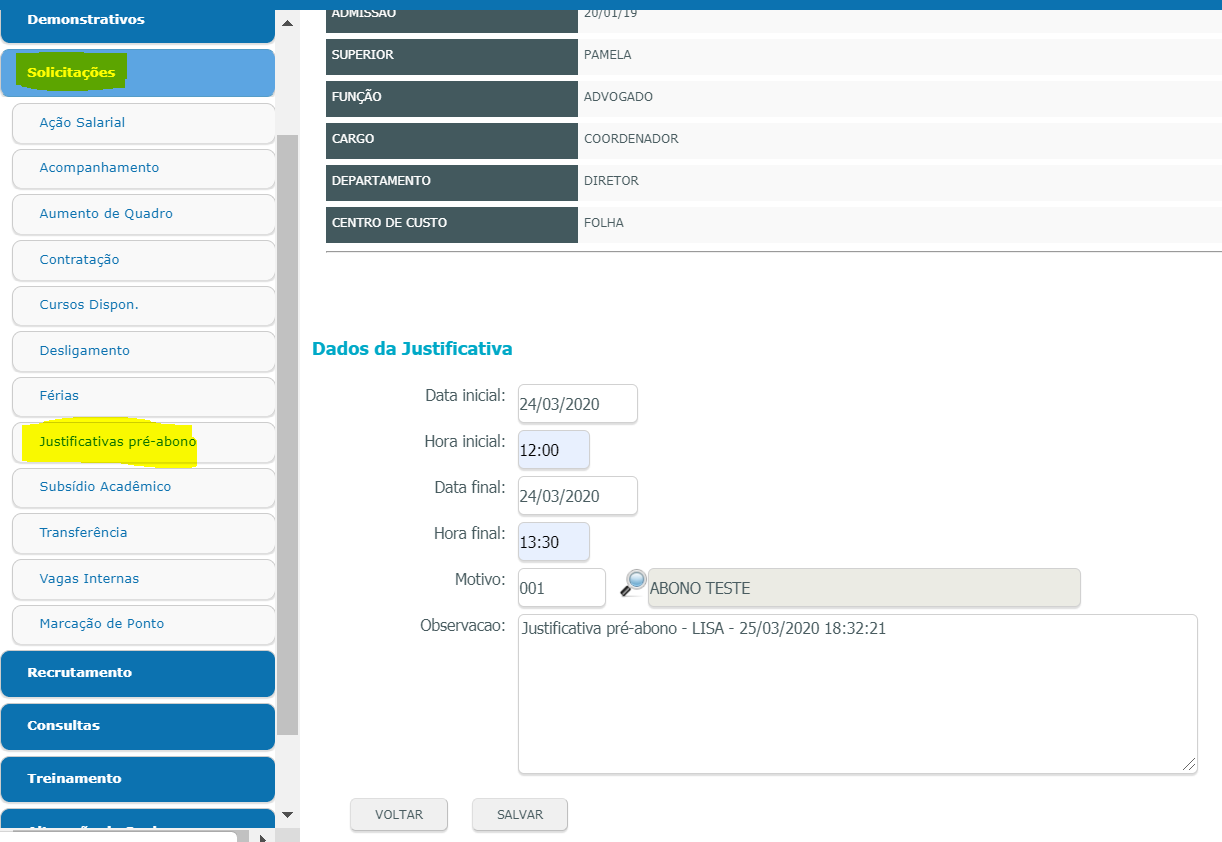Click the CENTRO DE CUSTO value FOLHA
The image size is (1222, 842).
(x=604, y=223)
